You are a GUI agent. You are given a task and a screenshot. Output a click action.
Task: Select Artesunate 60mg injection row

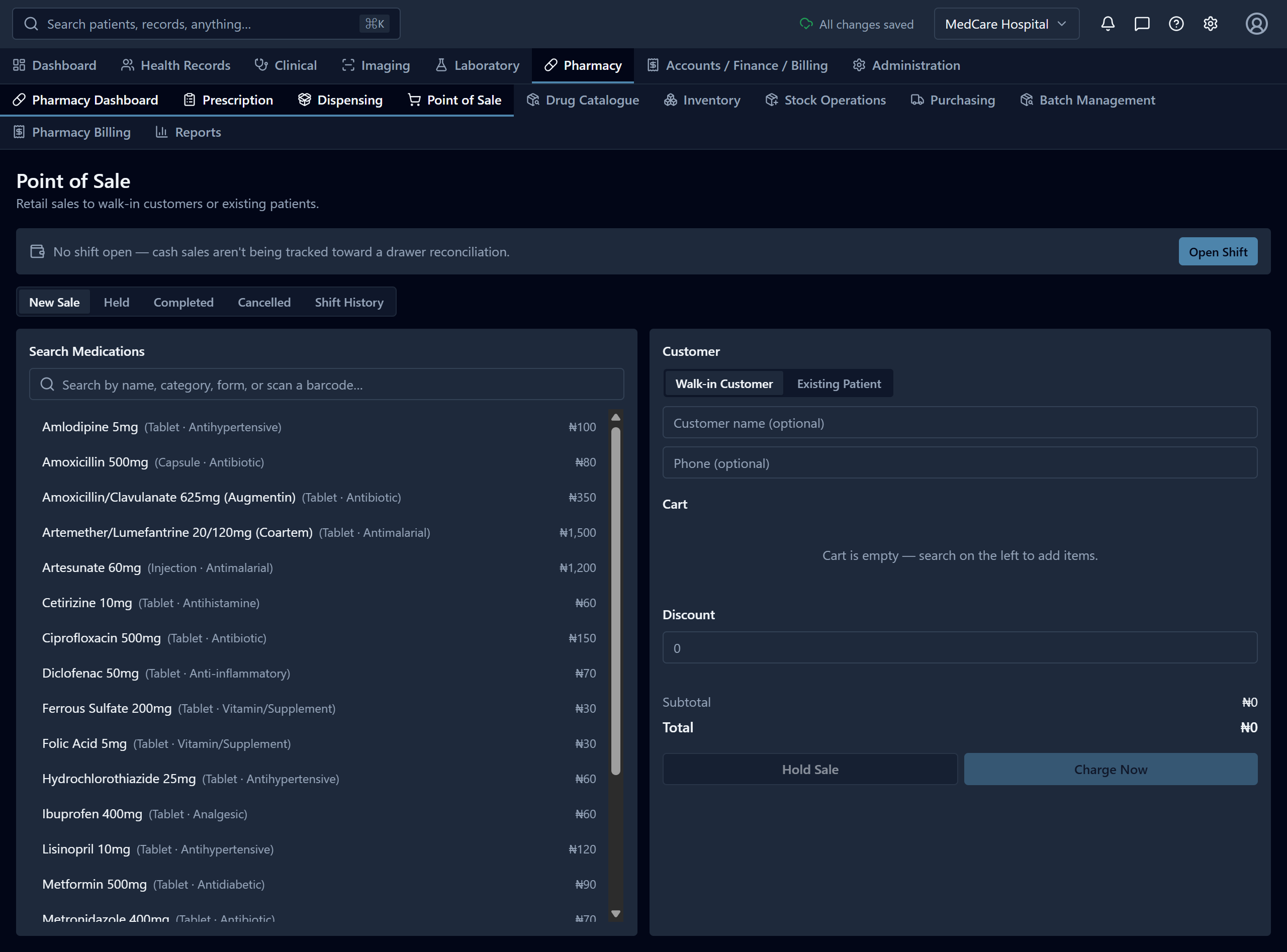coord(319,567)
